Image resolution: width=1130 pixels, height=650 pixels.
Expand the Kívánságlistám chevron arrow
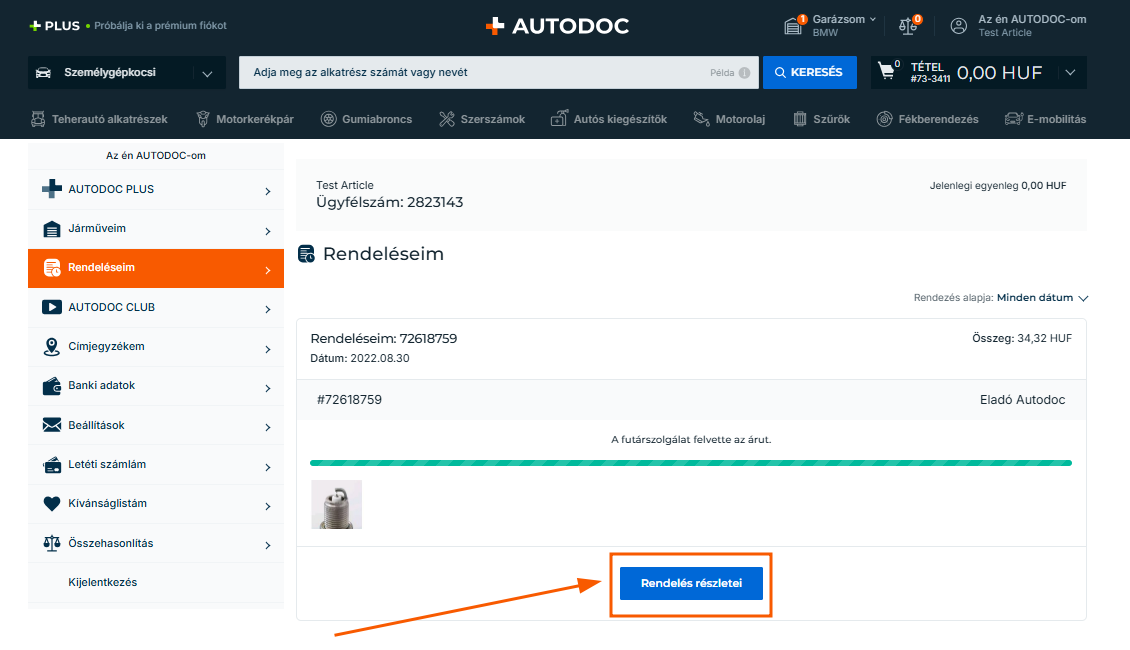(267, 506)
